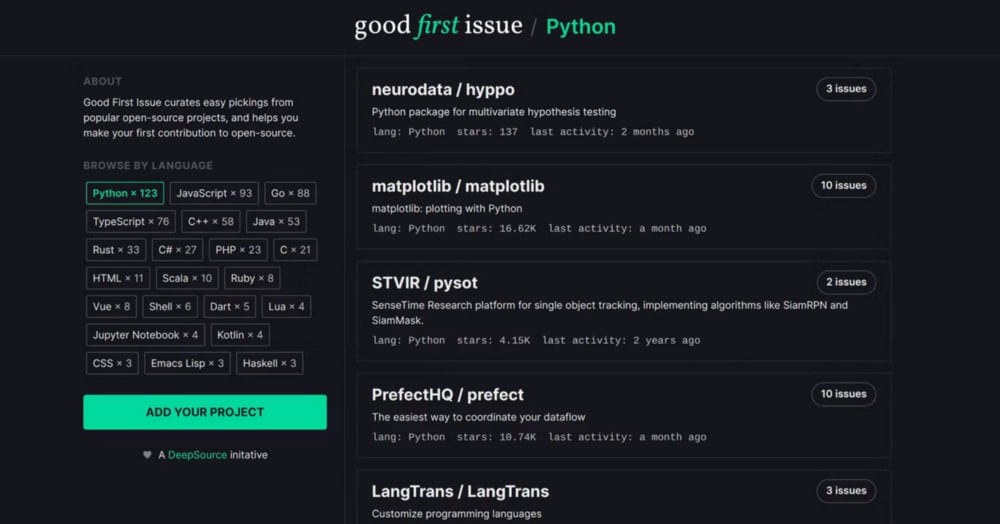Image resolution: width=1000 pixels, height=524 pixels.
Task: Open the good first issue logo
Action: coord(438,26)
